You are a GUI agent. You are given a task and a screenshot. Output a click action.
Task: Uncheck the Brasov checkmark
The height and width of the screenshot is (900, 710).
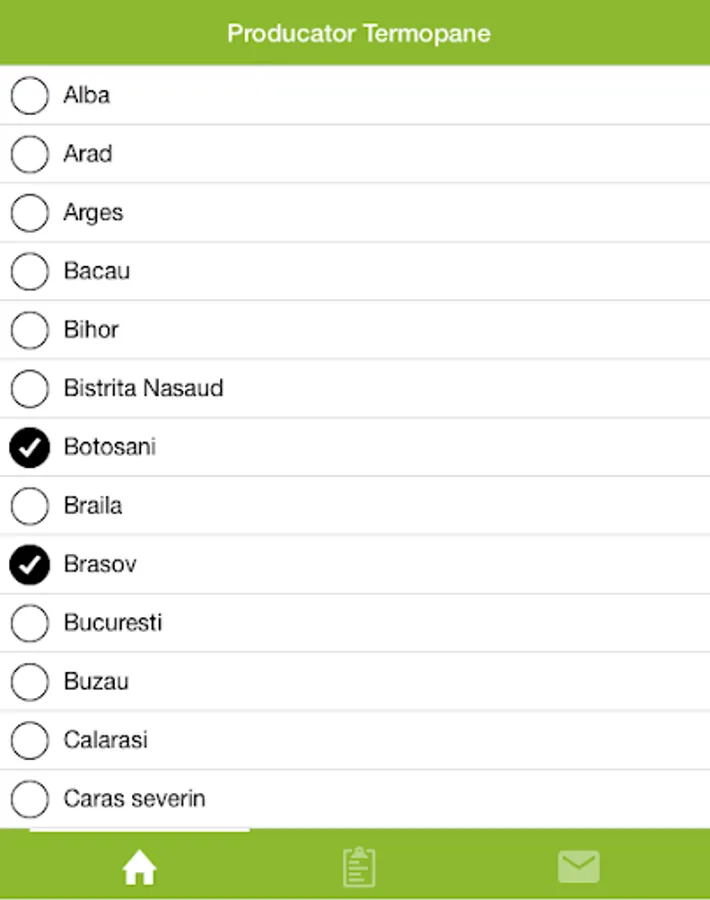pos(30,565)
